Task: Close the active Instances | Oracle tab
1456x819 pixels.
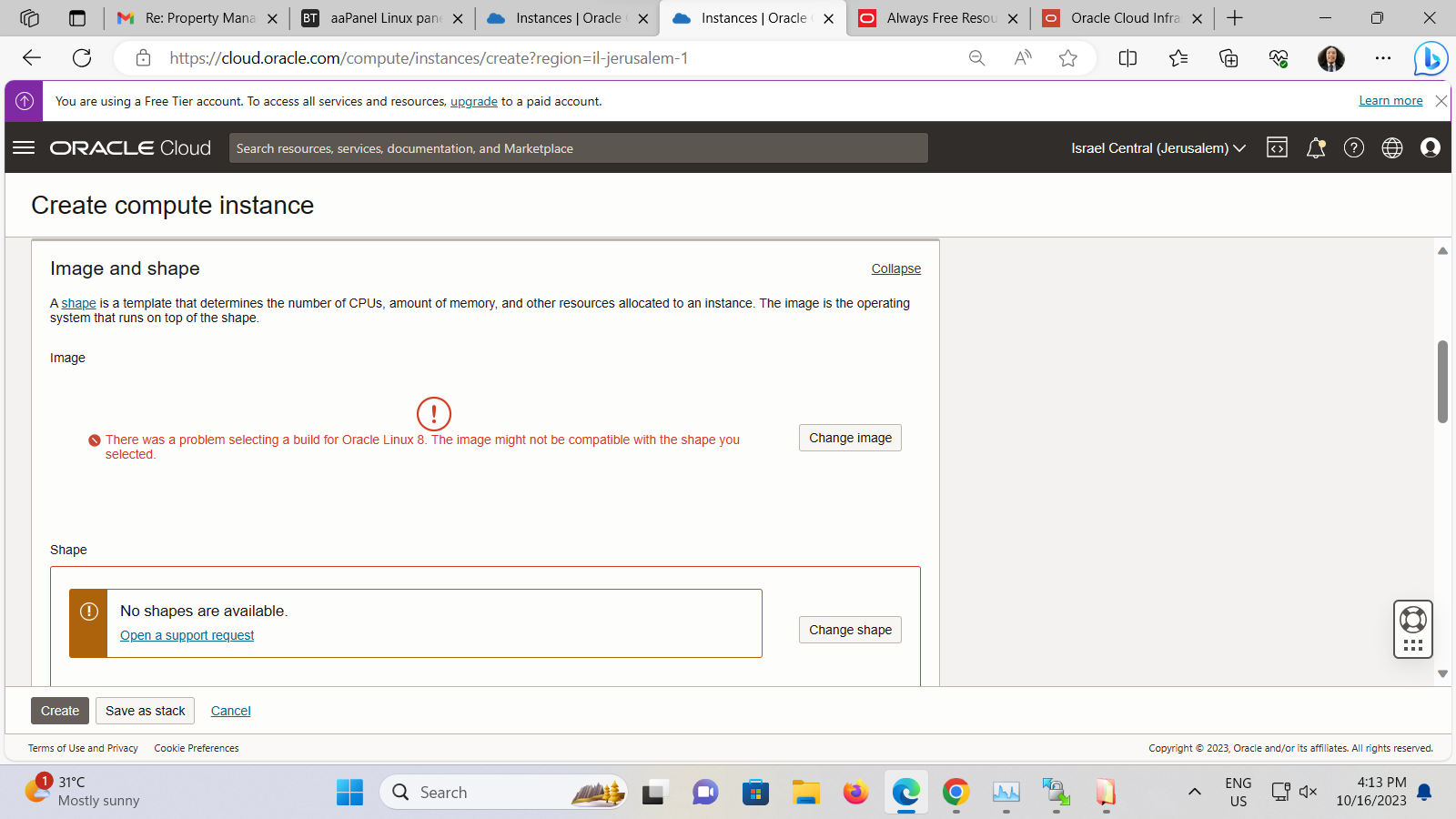Action: click(829, 18)
